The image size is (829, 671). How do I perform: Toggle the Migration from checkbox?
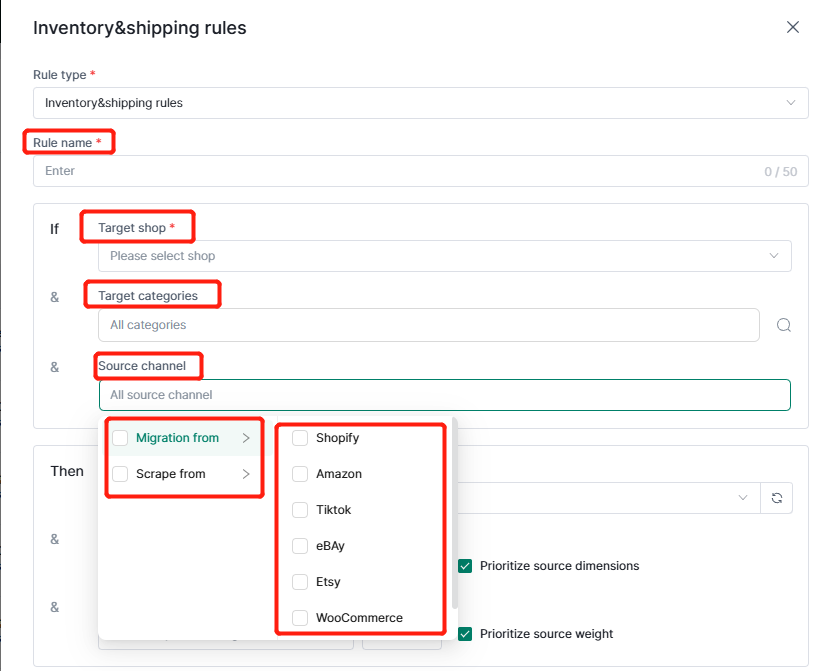click(120, 438)
